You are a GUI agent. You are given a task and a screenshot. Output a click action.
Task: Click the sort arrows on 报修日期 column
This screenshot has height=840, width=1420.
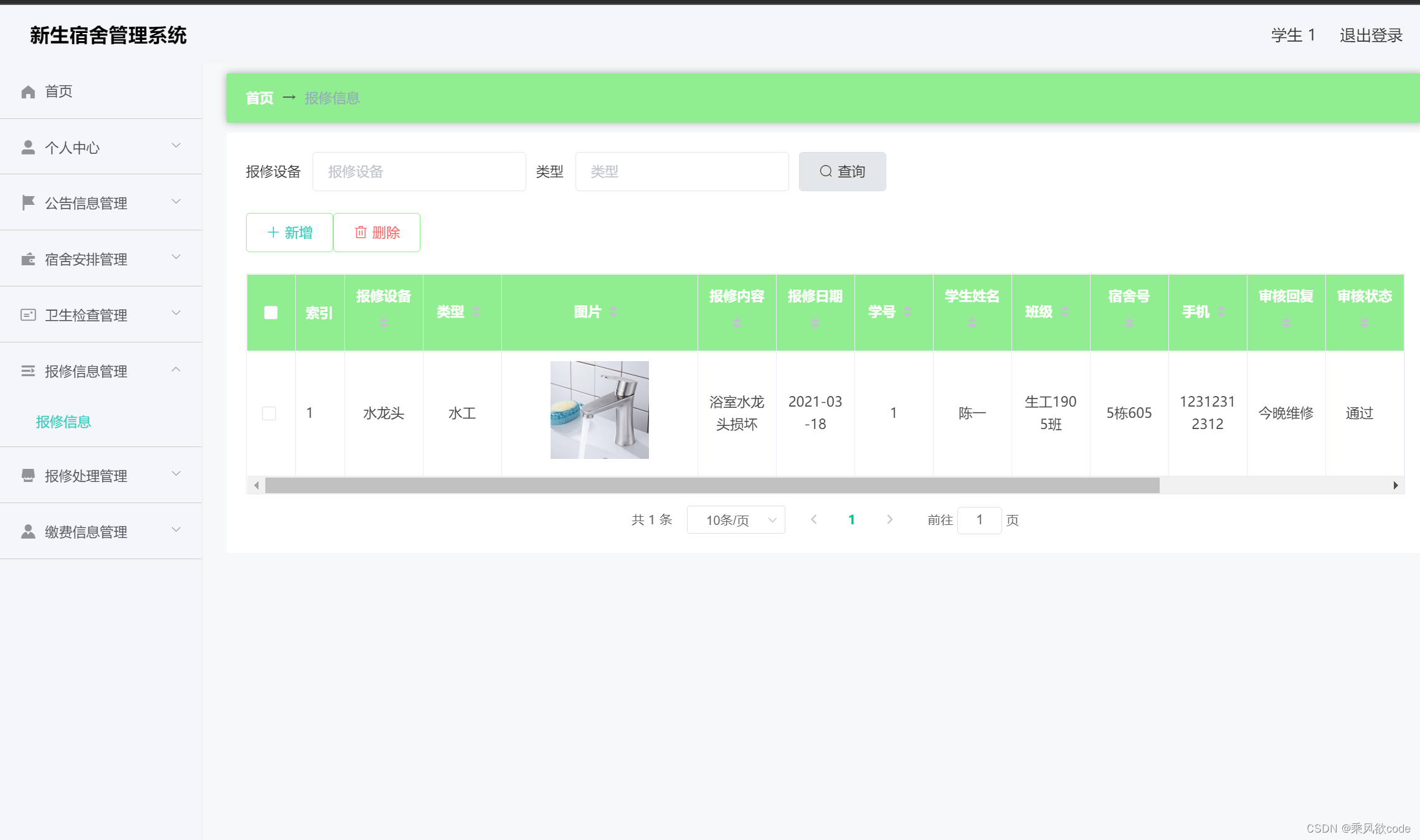point(815,322)
